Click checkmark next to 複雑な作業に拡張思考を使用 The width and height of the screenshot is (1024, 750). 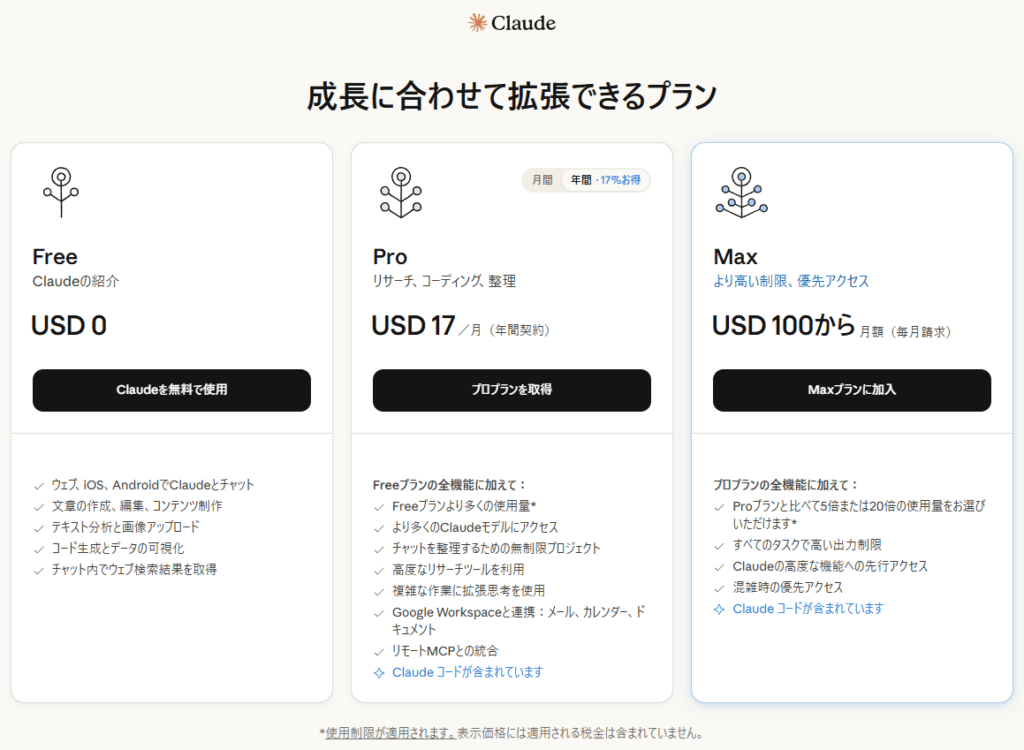tap(379, 592)
